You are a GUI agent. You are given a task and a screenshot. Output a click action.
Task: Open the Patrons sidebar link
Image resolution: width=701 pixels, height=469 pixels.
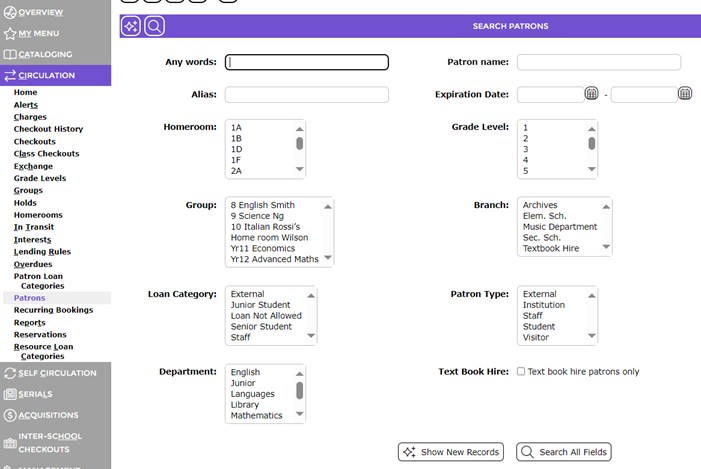tap(30, 298)
